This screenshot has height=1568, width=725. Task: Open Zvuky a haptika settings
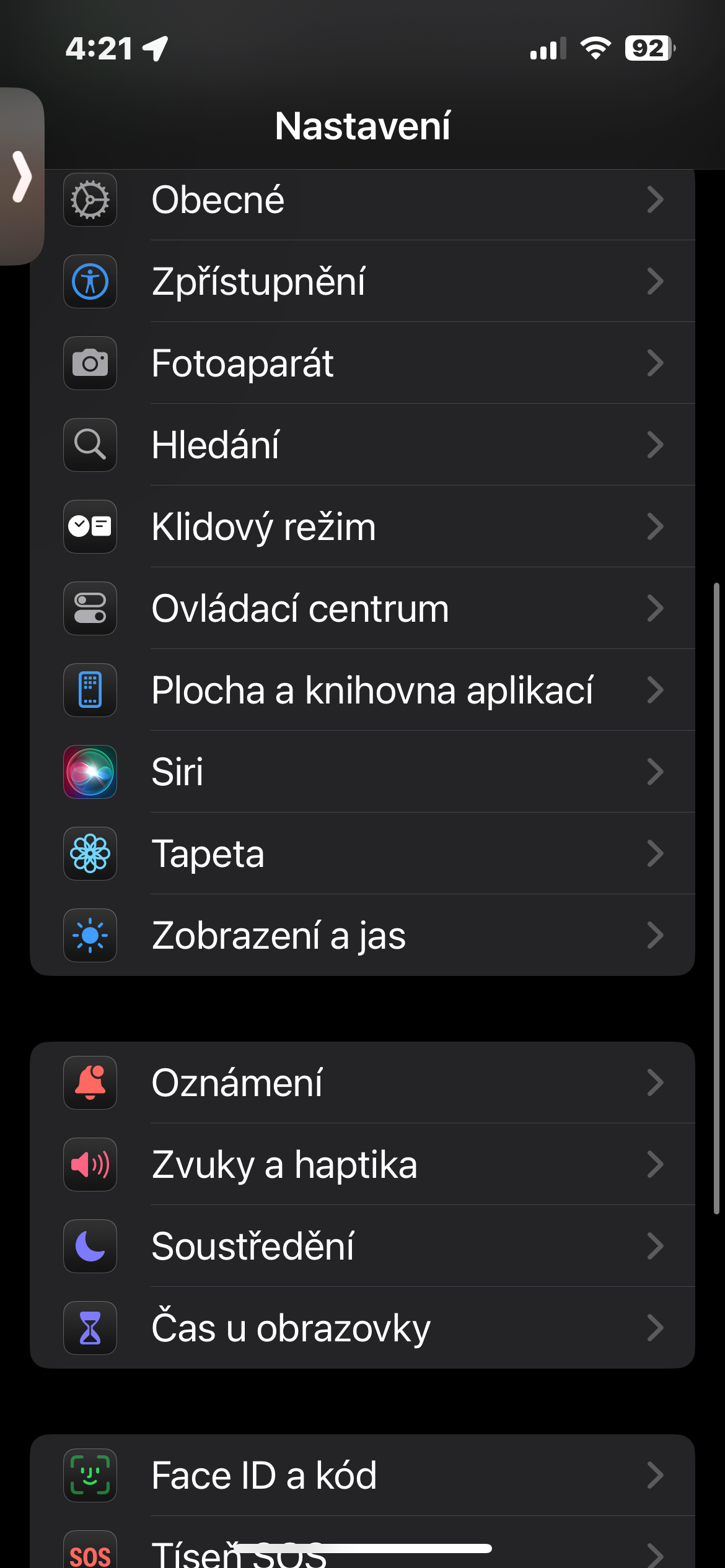pos(372,1164)
